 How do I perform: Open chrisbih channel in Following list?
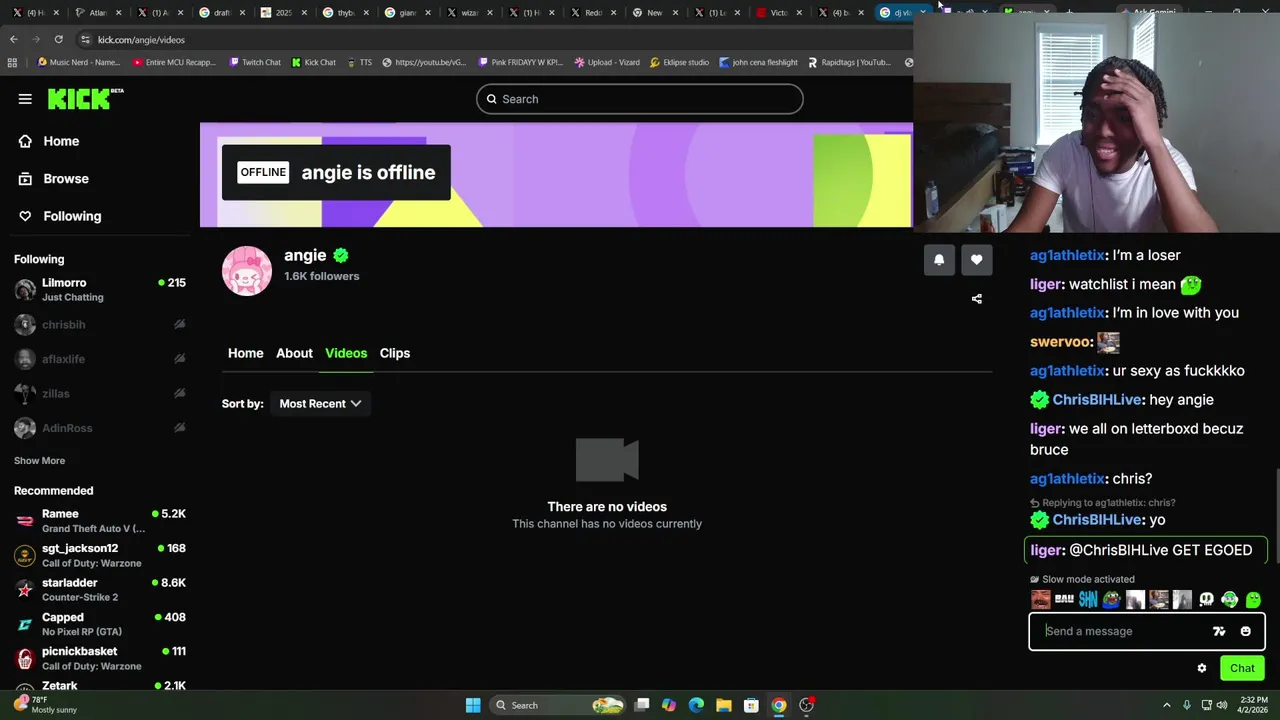click(x=100, y=324)
